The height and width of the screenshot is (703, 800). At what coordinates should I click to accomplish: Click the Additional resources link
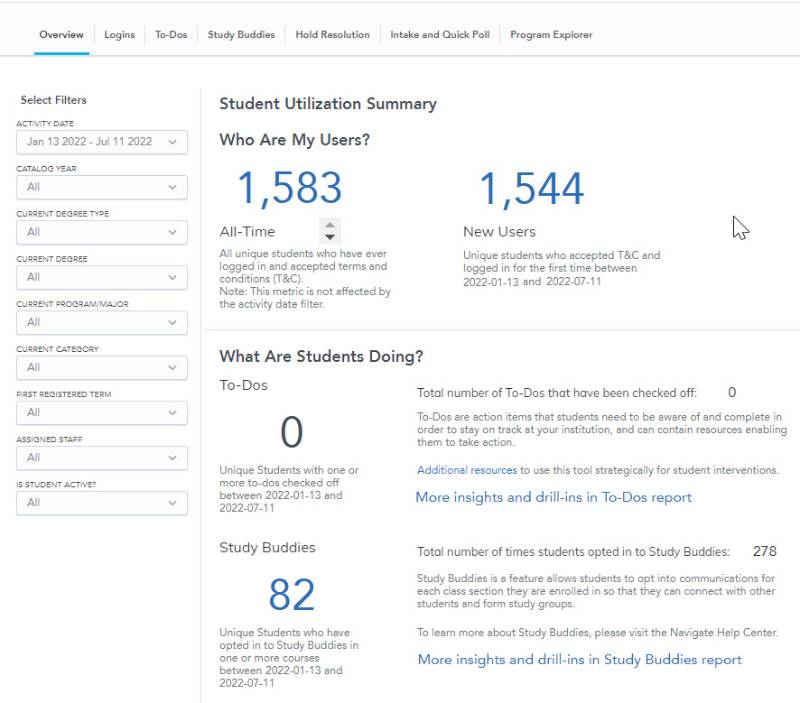click(466, 470)
